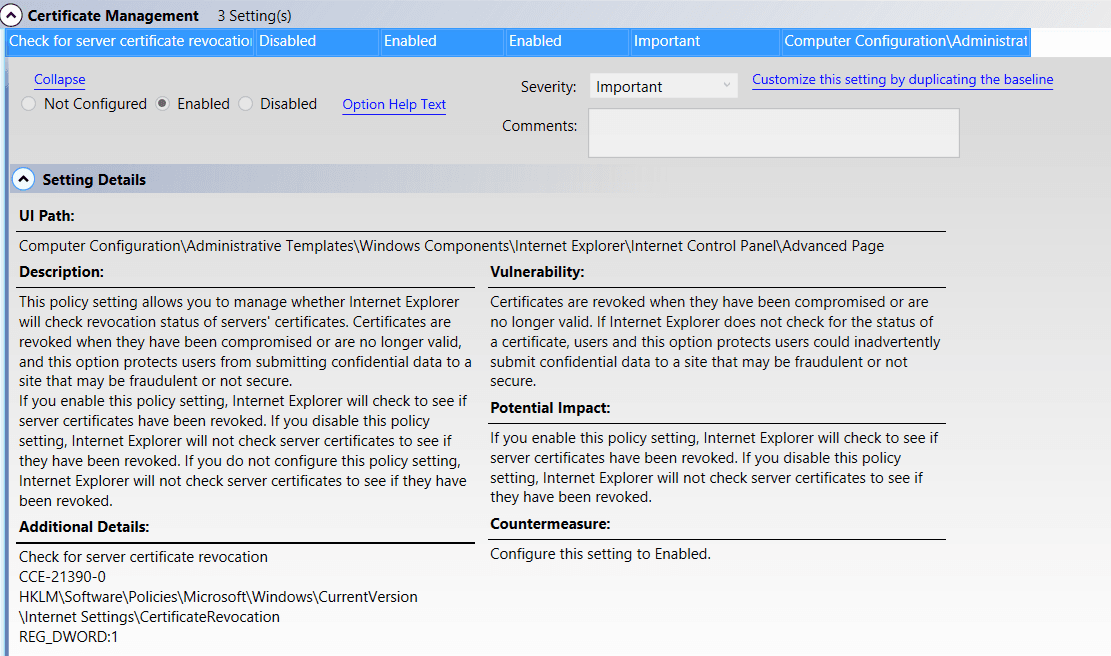Click the UI path ending in 'Advanced Page'
Image resolution: width=1111 pixels, height=656 pixels.
coord(451,246)
